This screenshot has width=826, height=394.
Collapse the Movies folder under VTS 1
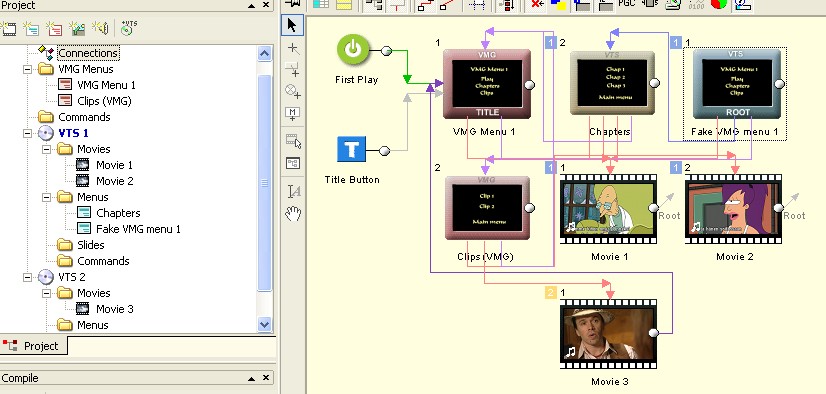tap(47, 150)
